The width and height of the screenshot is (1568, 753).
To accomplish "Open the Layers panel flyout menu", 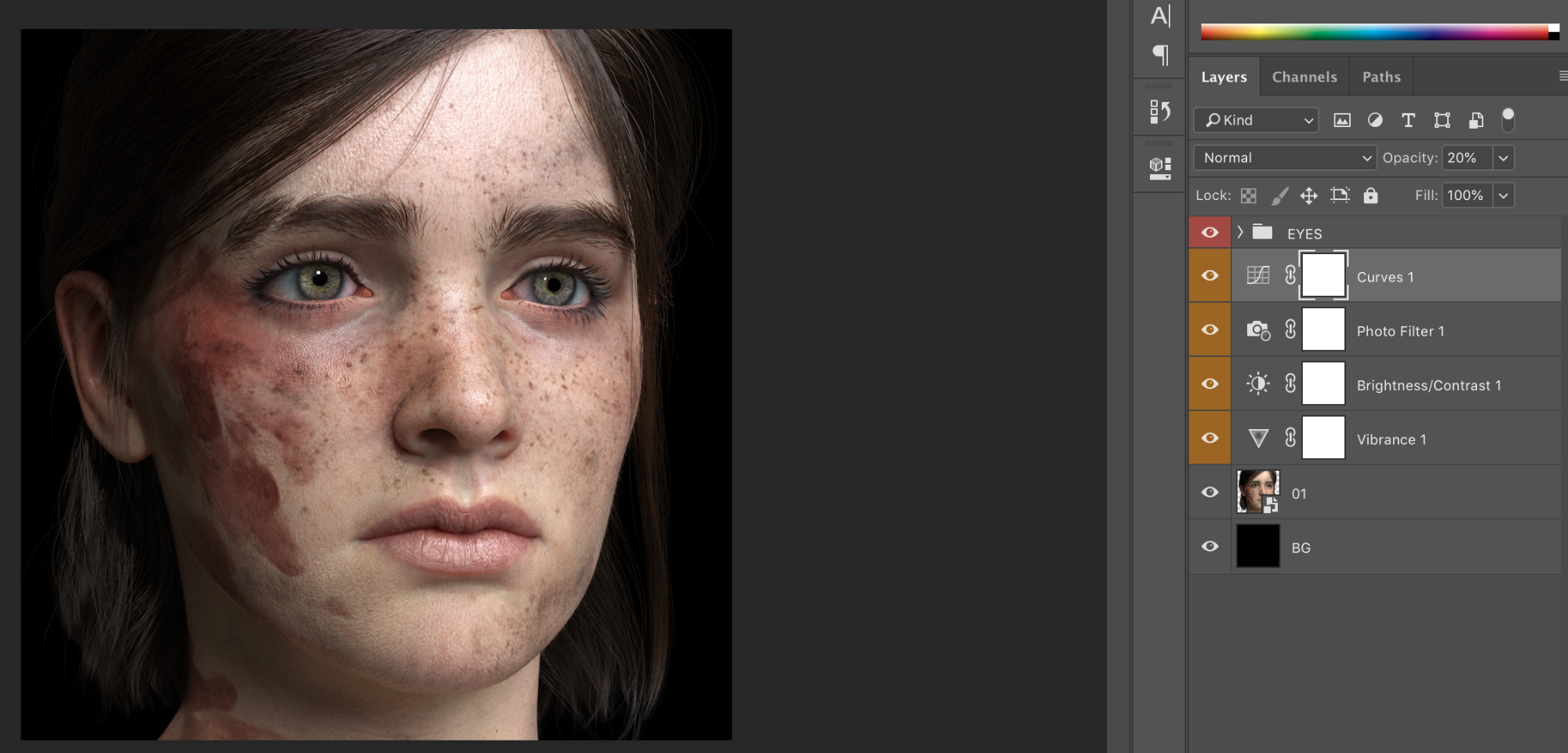I will [x=1563, y=76].
